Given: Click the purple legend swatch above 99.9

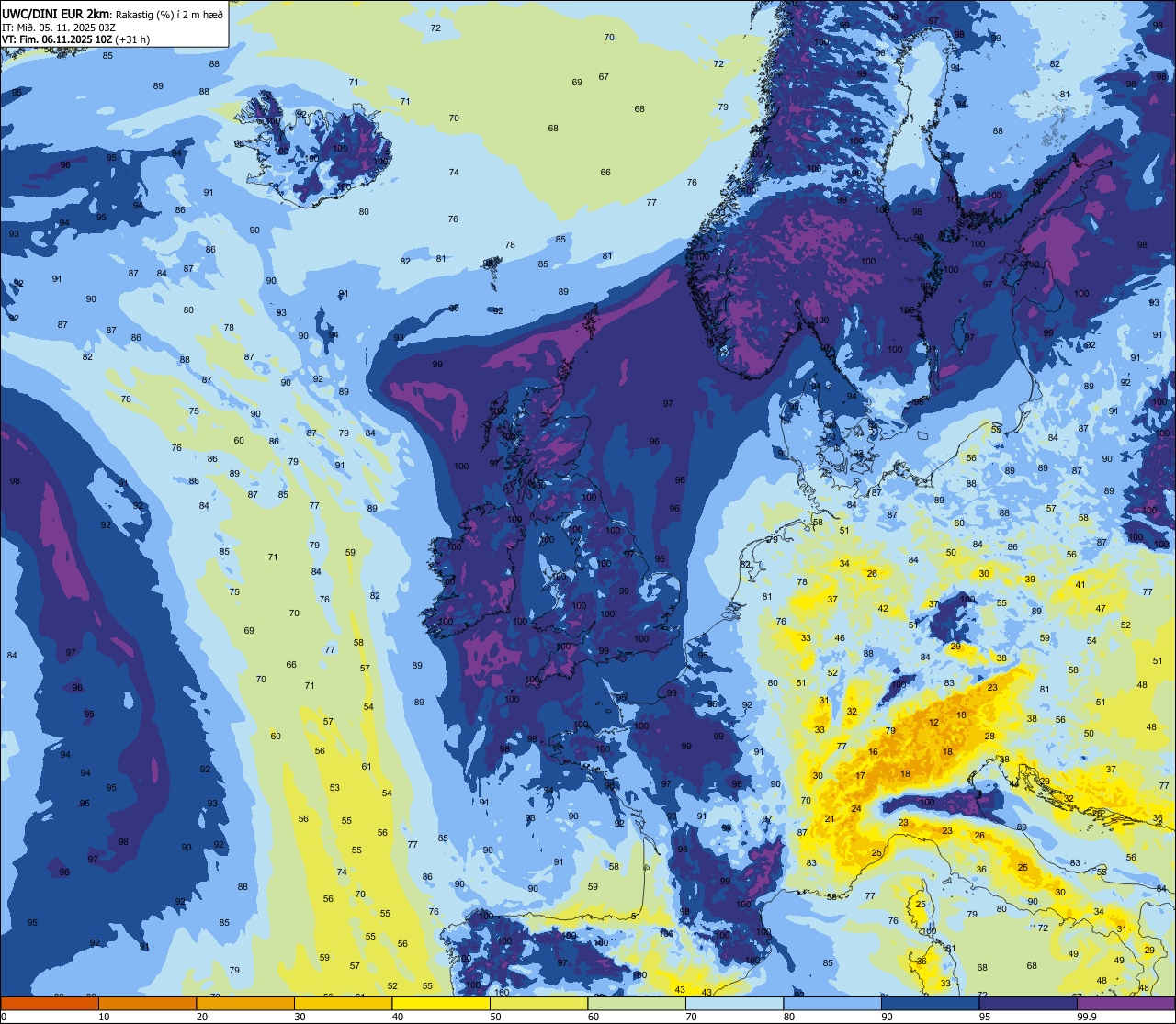Looking at the screenshot, I should tap(1126, 1003).
